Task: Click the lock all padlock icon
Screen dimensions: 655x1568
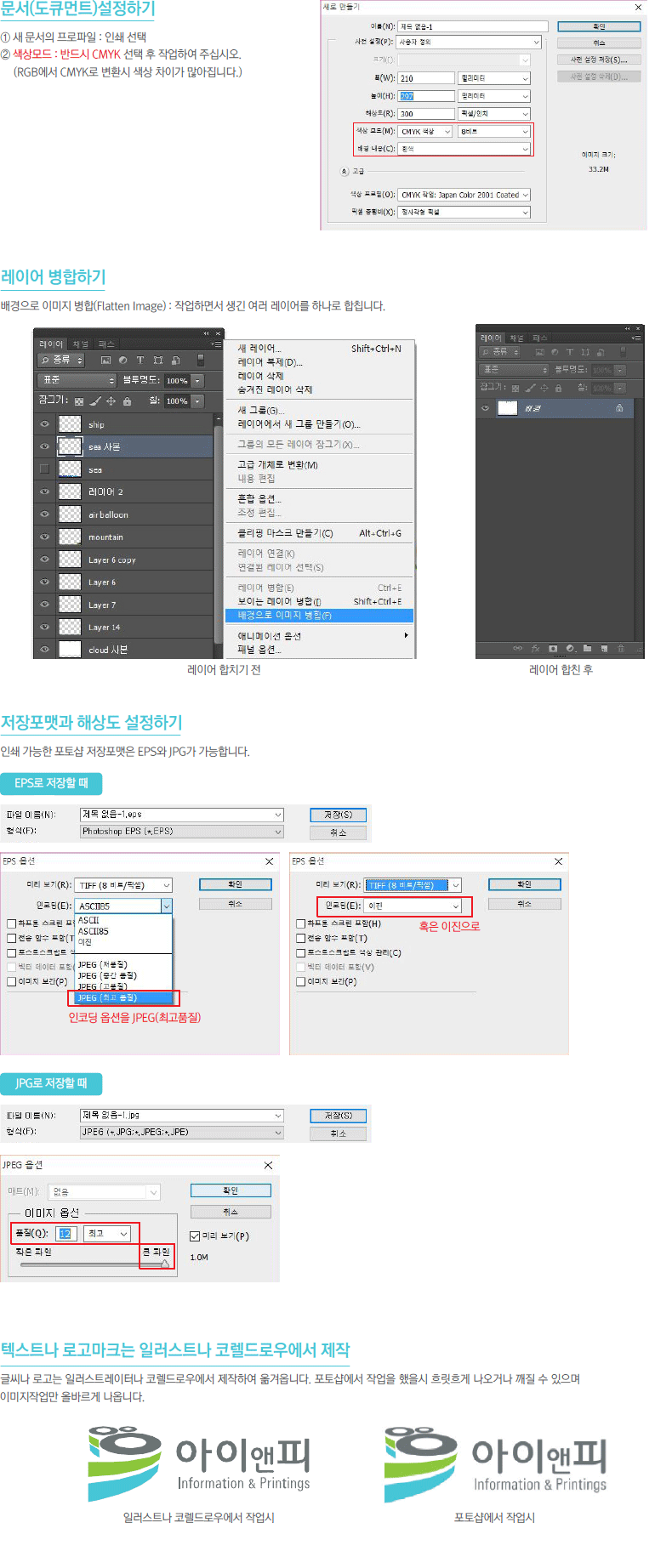Action: pyautogui.click(x=127, y=401)
